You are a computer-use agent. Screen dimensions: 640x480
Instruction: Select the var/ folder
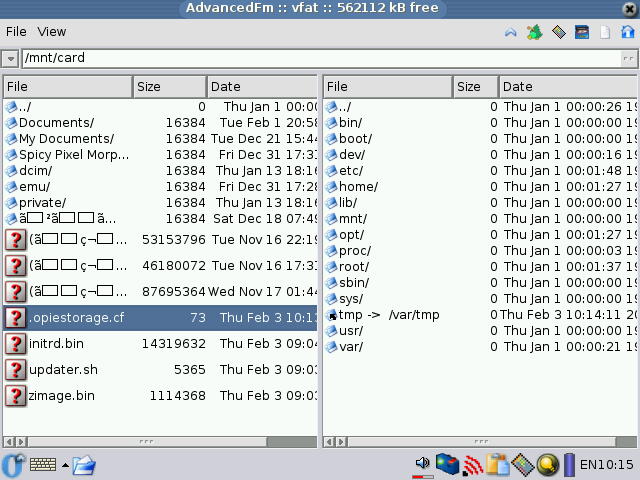coord(480,347)
